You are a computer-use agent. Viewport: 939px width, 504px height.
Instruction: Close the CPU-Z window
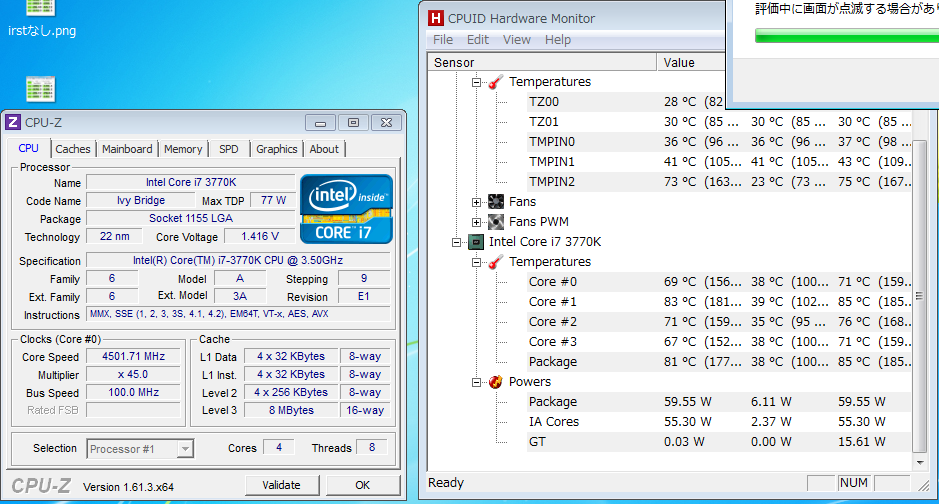pyautogui.click(x=386, y=123)
